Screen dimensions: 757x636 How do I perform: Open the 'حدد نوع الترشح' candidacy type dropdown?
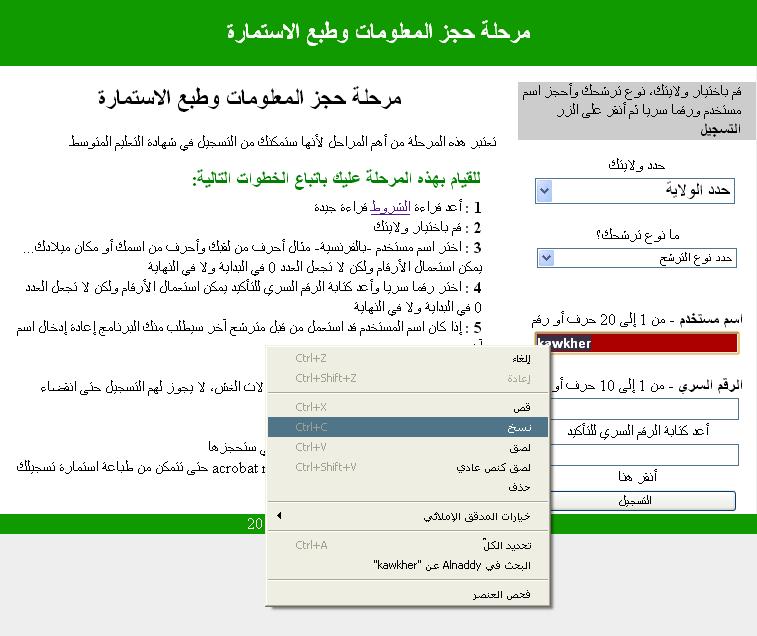tap(635, 258)
